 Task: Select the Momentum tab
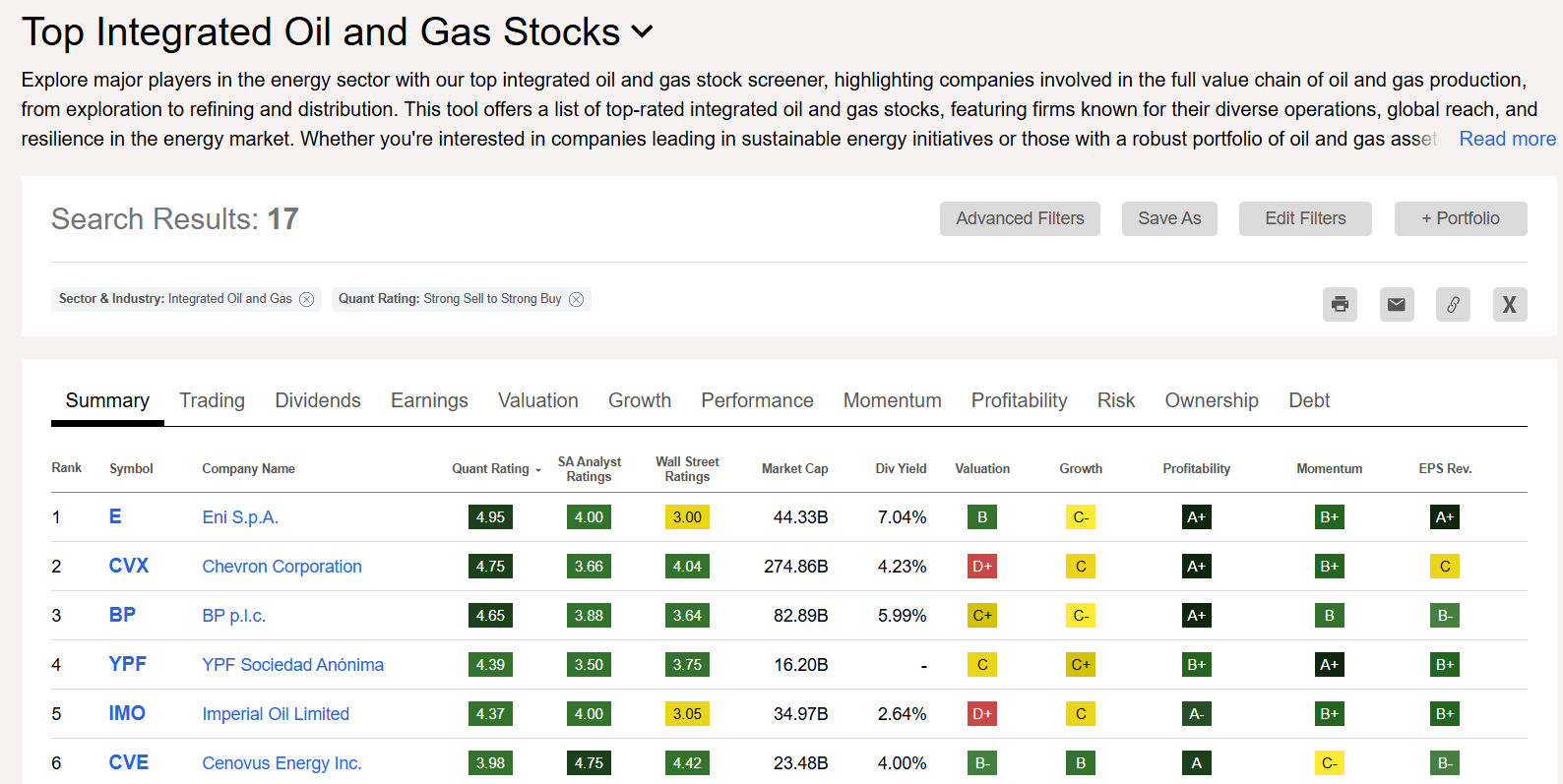[x=892, y=400]
